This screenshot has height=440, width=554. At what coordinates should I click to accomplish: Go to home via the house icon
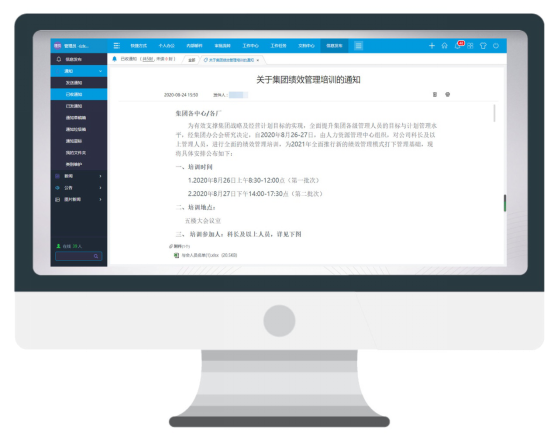(x=444, y=46)
